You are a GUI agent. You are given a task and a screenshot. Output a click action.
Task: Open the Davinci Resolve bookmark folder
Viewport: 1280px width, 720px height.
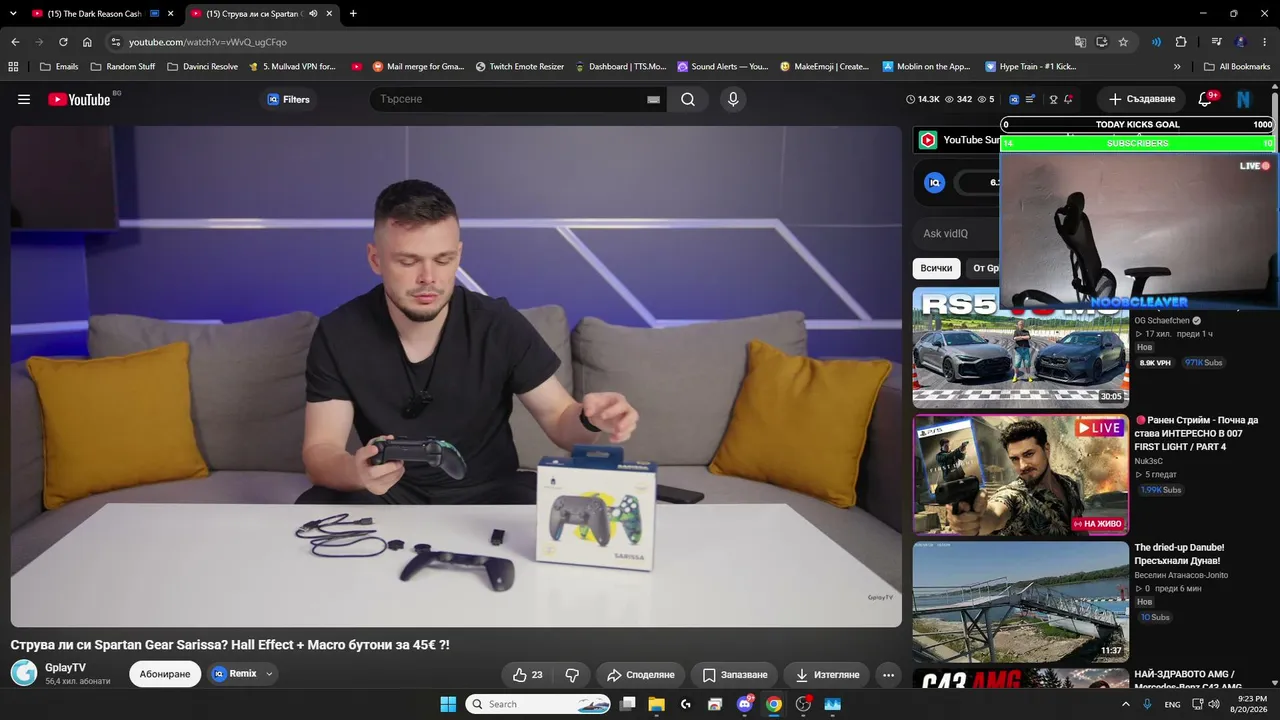[x=203, y=67]
